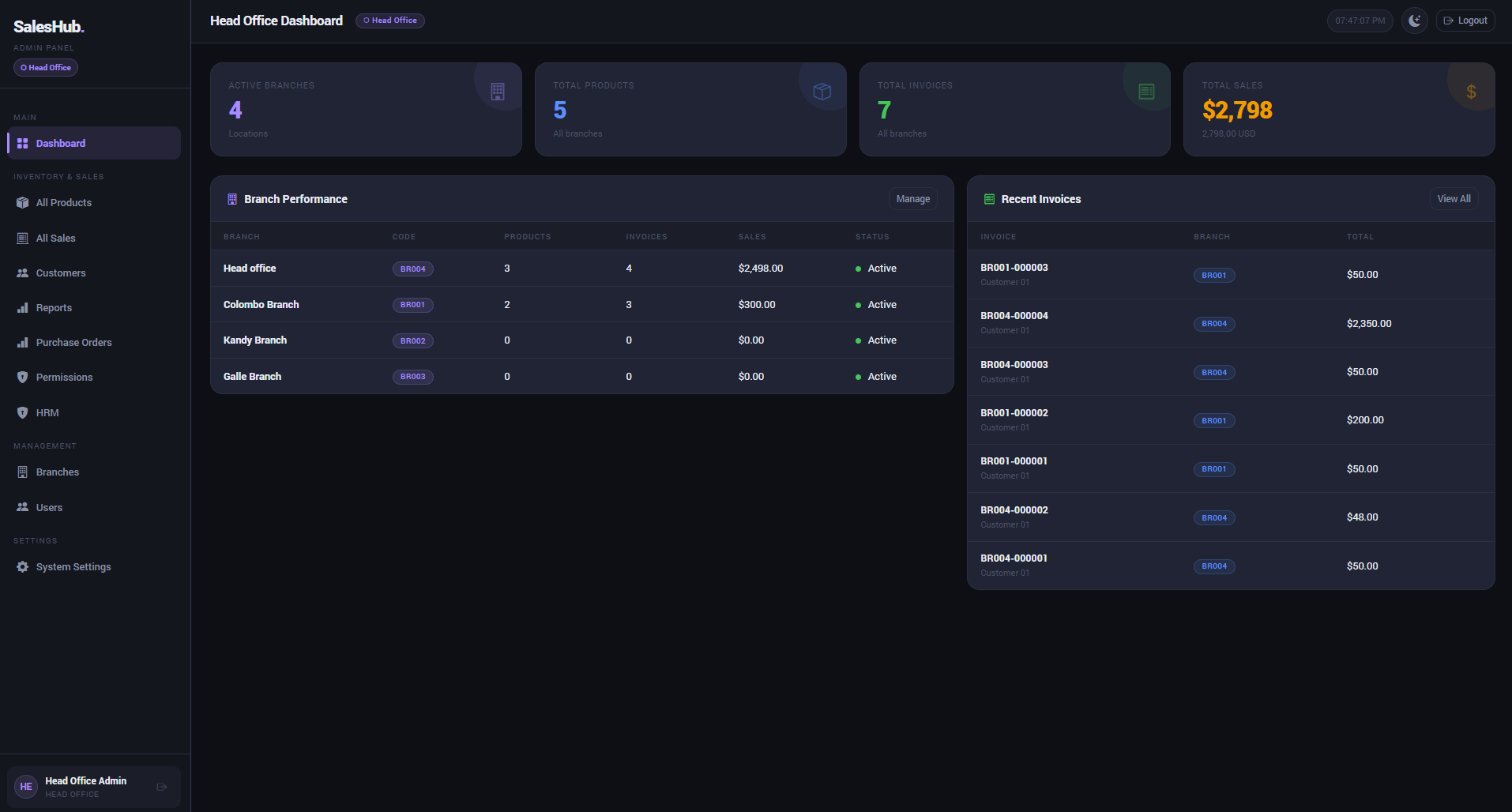Click the Permissions shield icon
Screen dimensions: 1512x812
click(22, 378)
